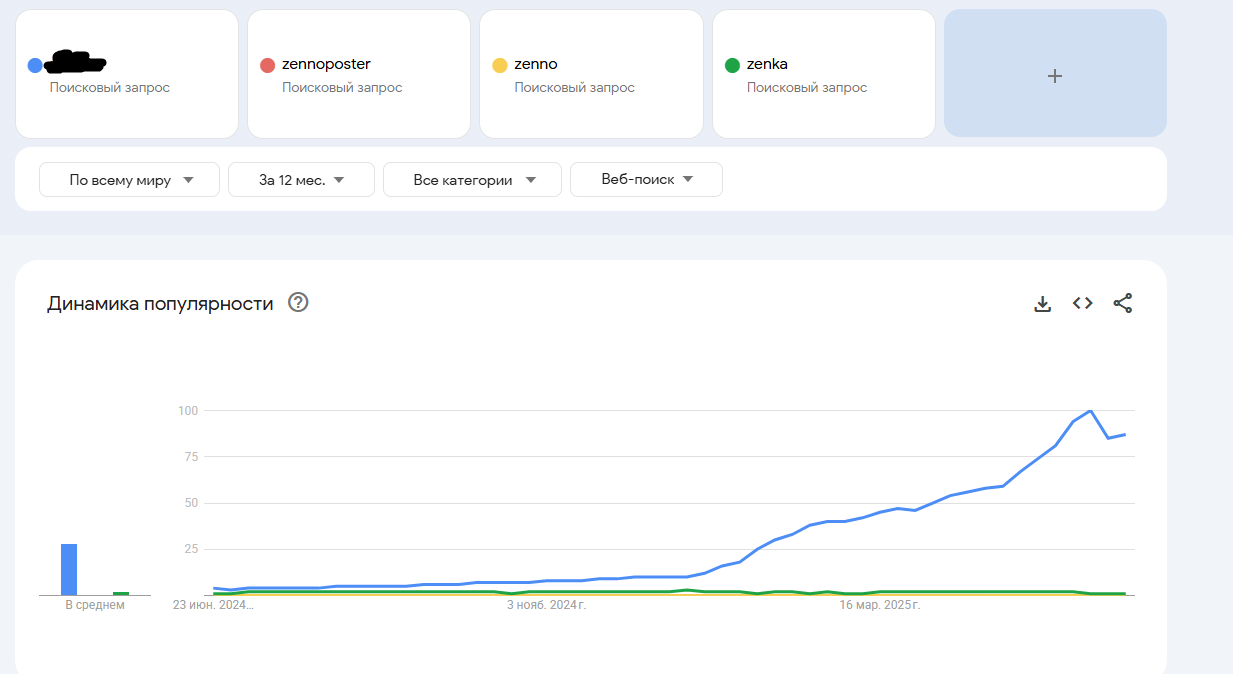Open help for Динамика популярности
This screenshot has width=1233, height=674.
click(298, 303)
